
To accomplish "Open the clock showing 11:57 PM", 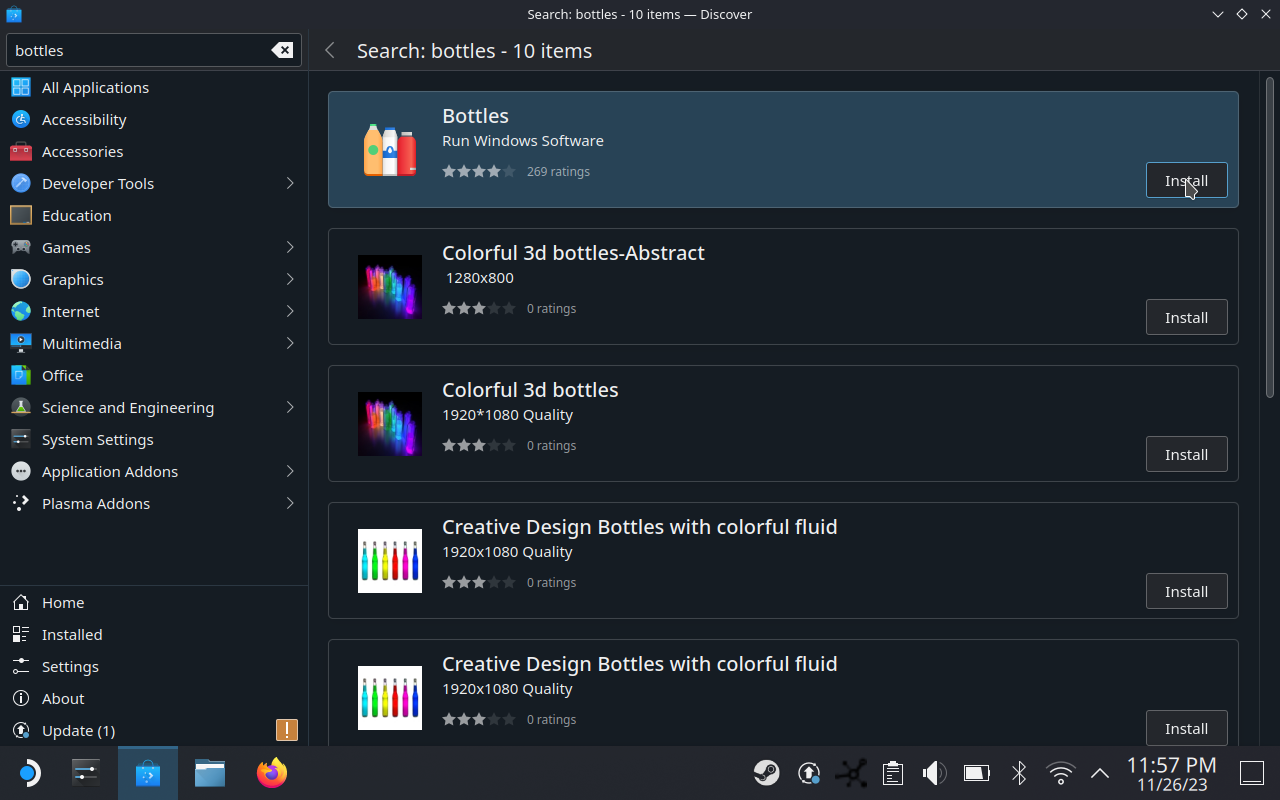I will [x=1172, y=773].
